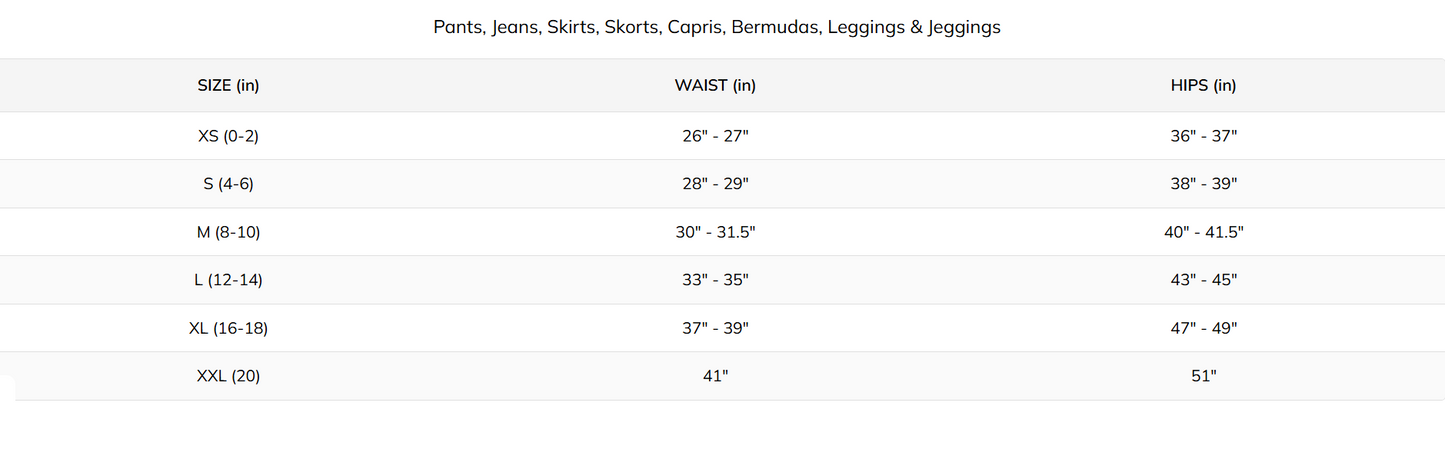The width and height of the screenshot is (1445, 459).
Task: Click the WAIST (in) column header
Action: tap(715, 86)
